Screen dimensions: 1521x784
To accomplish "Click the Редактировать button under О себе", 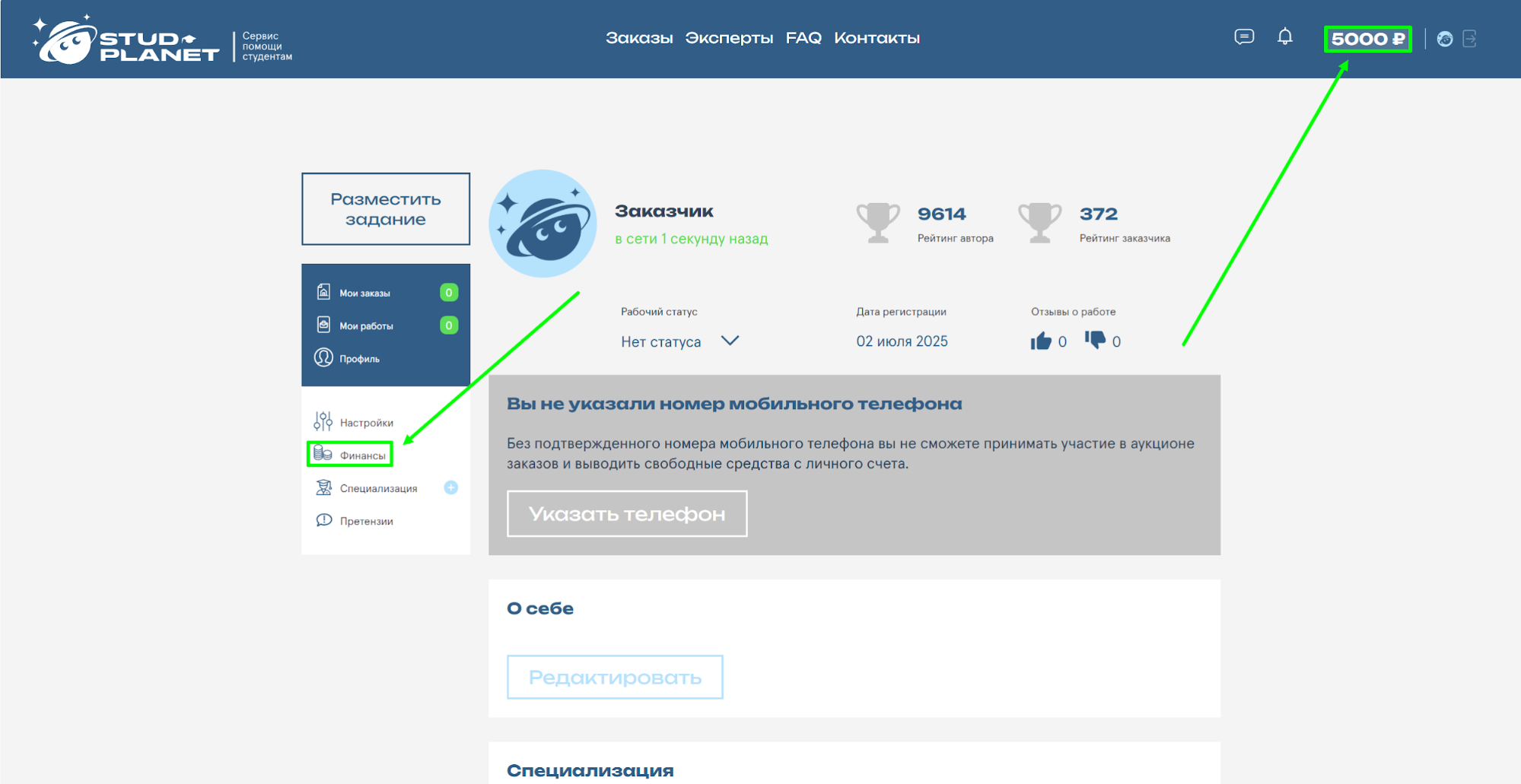I will pos(615,677).
